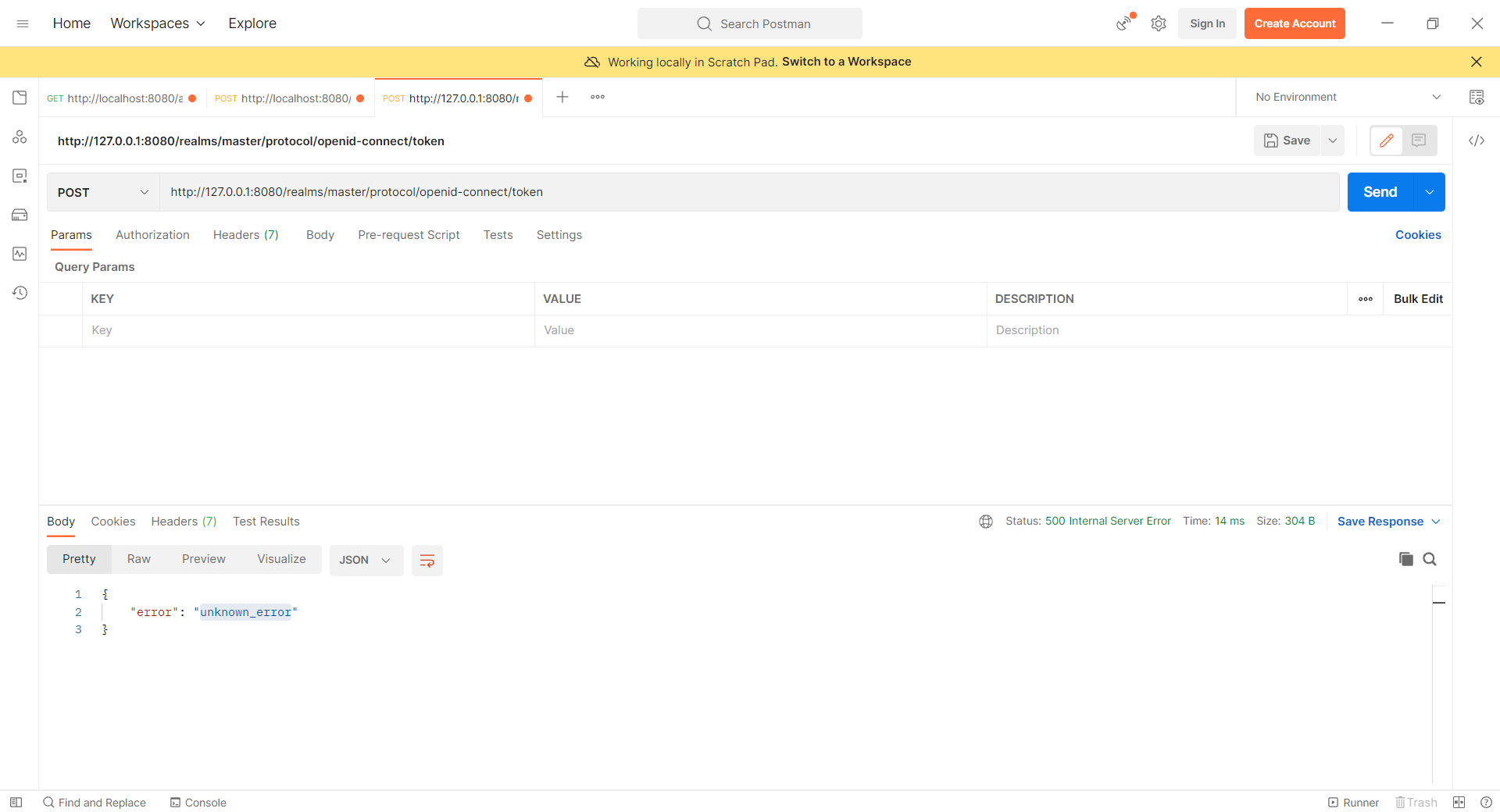Open the Monitors sidebar panel
The height and width of the screenshot is (812, 1500).
20,254
